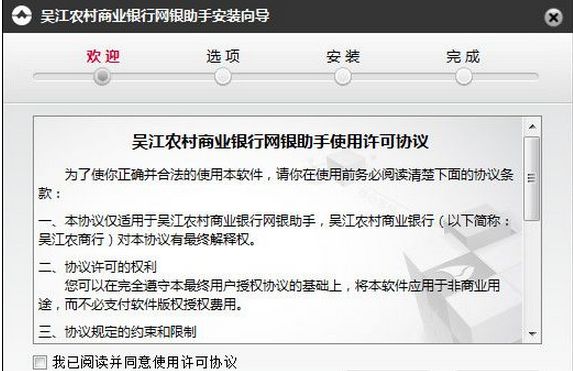Click the paragraph starting 一、本协议仅适用于
This screenshot has height=371, width=573.
point(274,230)
